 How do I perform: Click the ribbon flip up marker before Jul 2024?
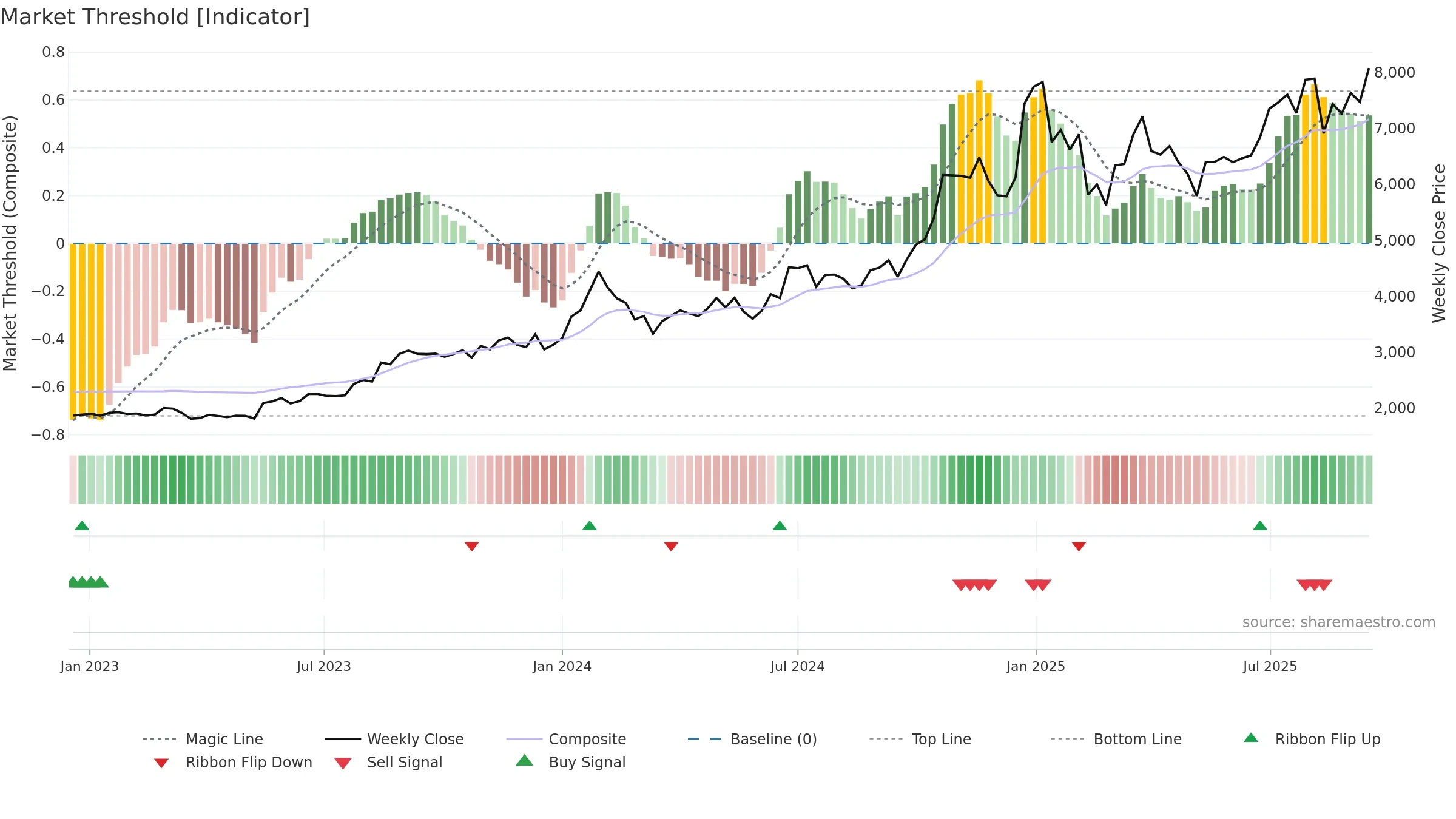780,525
